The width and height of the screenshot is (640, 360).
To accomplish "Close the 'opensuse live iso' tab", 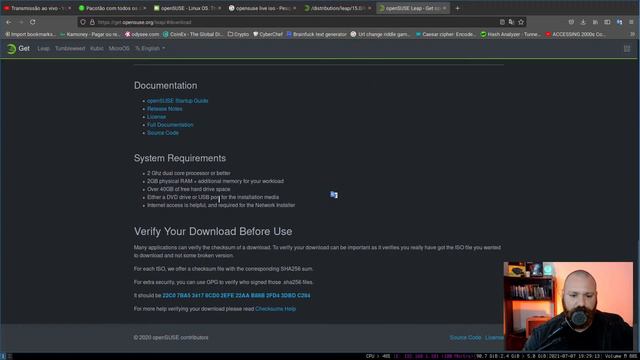I will click(x=294, y=8).
